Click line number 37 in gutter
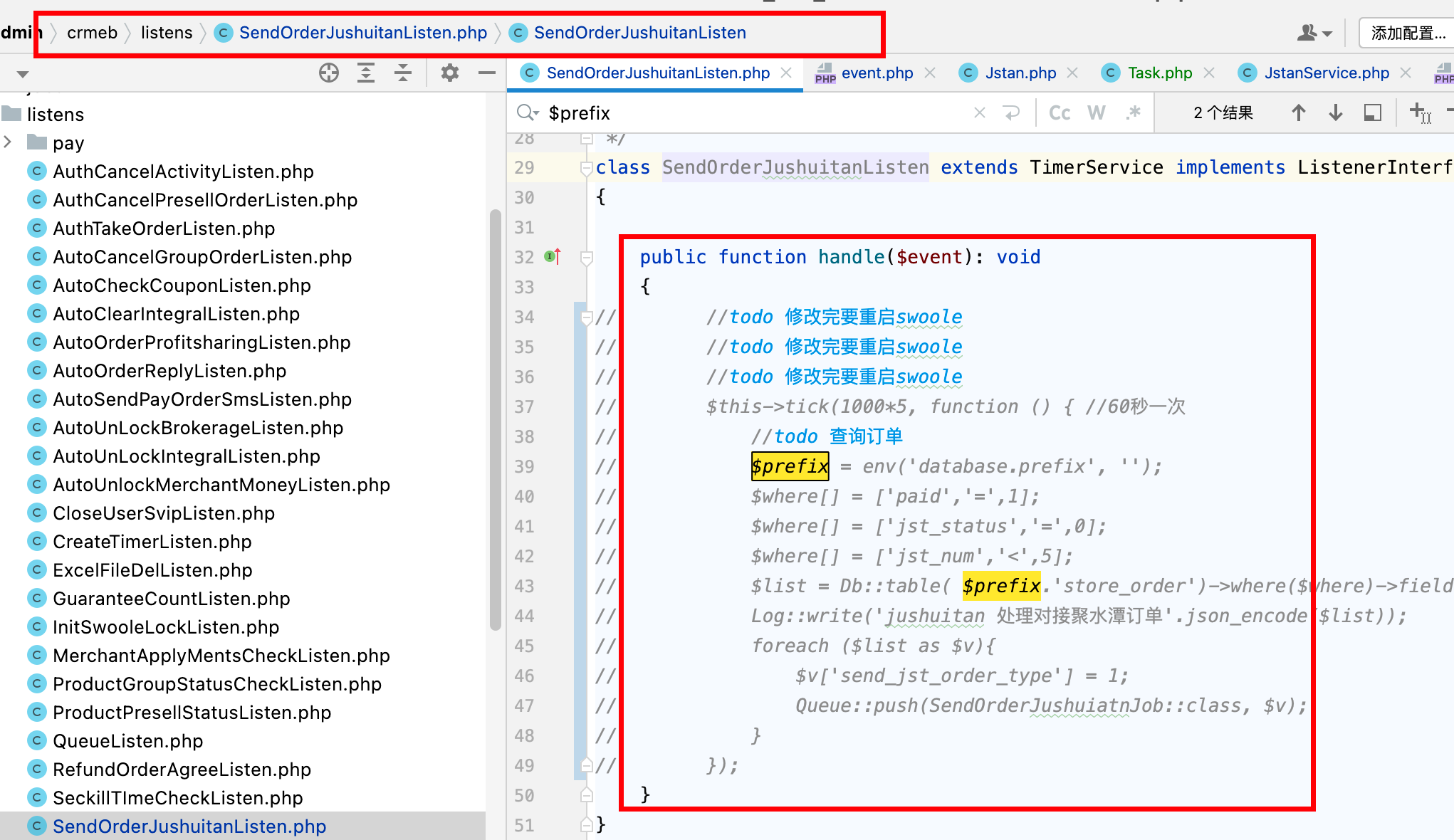This screenshot has height=840, width=1454. click(x=524, y=406)
